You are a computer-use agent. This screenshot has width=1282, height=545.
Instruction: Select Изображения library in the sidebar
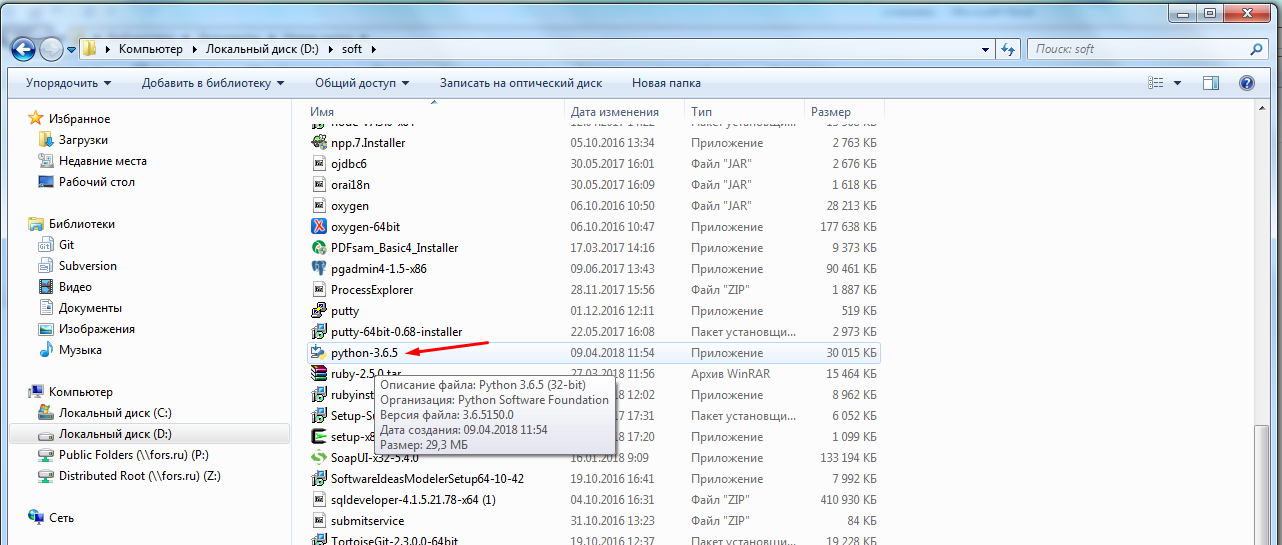pyautogui.click(x=97, y=329)
